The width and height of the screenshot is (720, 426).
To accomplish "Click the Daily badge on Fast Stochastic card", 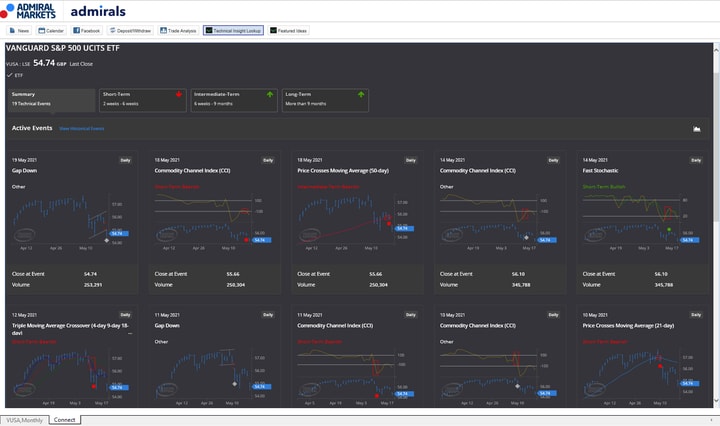I will click(x=696, y=160).
